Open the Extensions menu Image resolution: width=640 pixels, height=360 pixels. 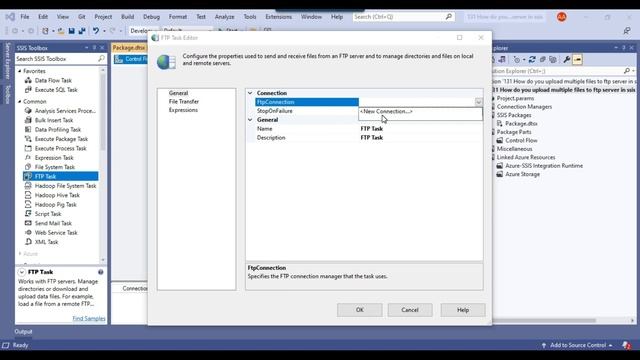(x=278, y=17)
